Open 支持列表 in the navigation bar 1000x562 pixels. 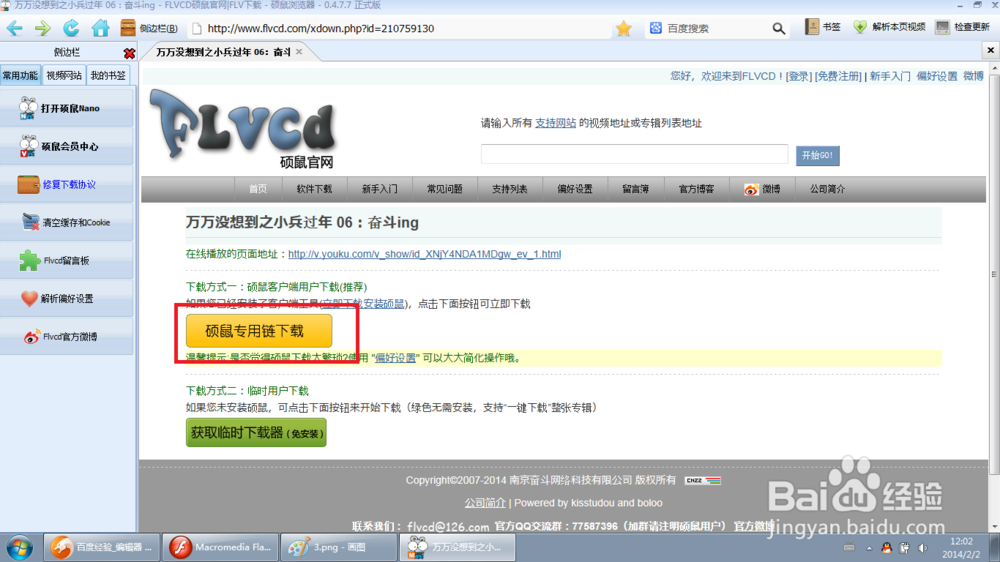510,189
